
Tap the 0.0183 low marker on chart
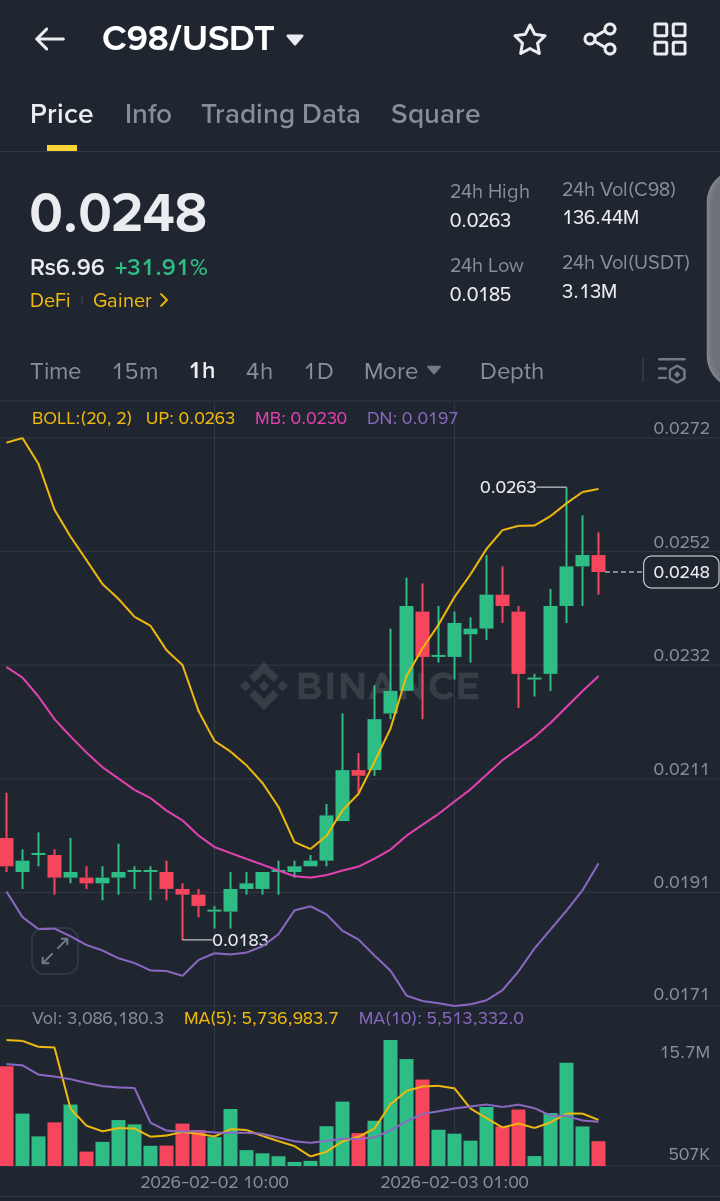tap(241, 939)
